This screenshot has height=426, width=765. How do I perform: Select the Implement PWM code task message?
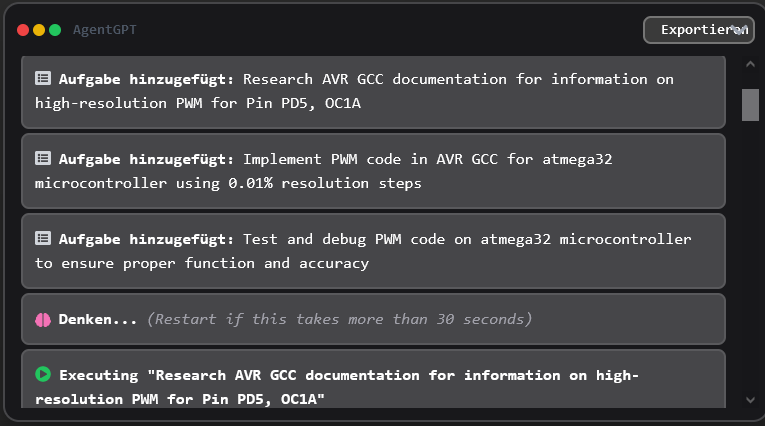pos(373,171)
